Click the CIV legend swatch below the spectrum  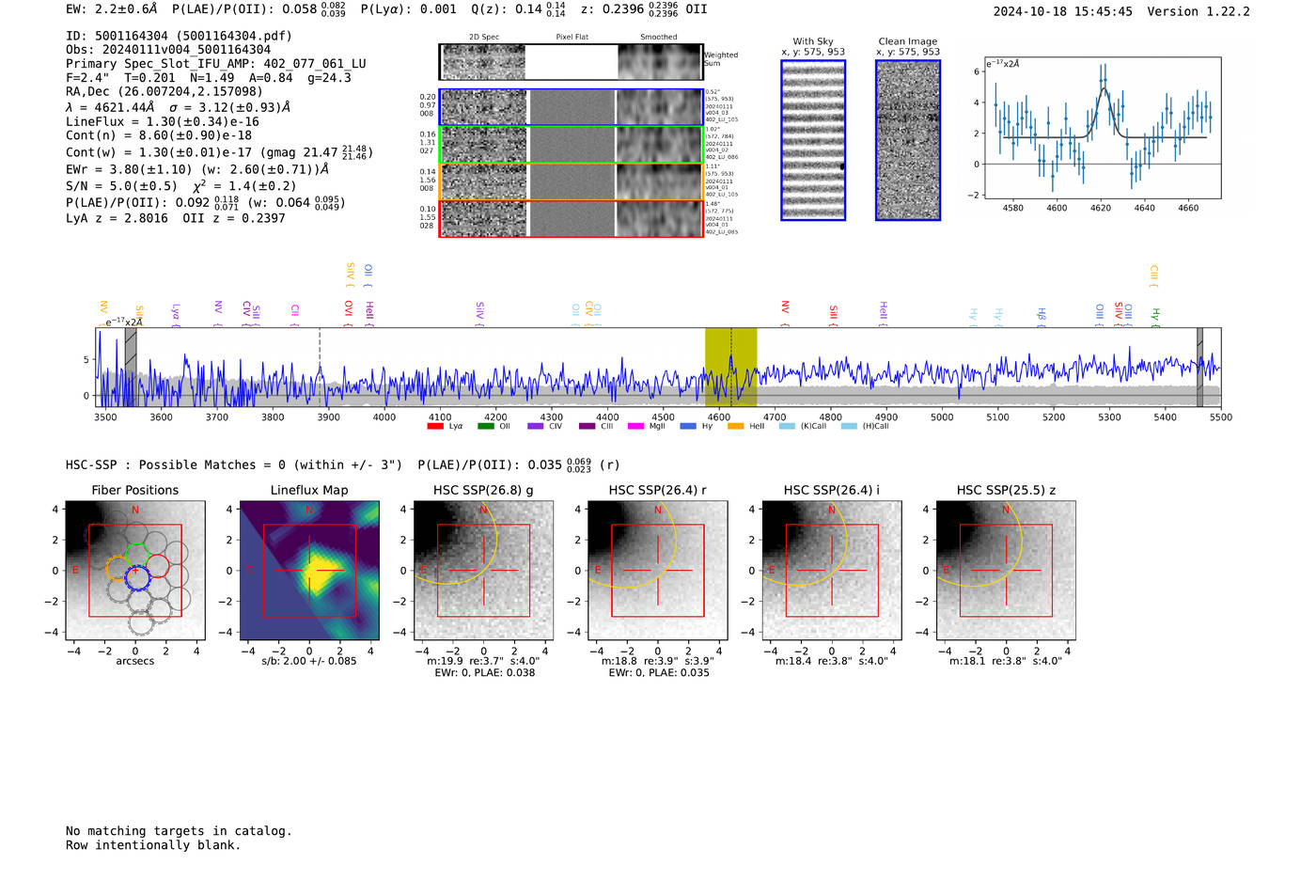(536, 426)
